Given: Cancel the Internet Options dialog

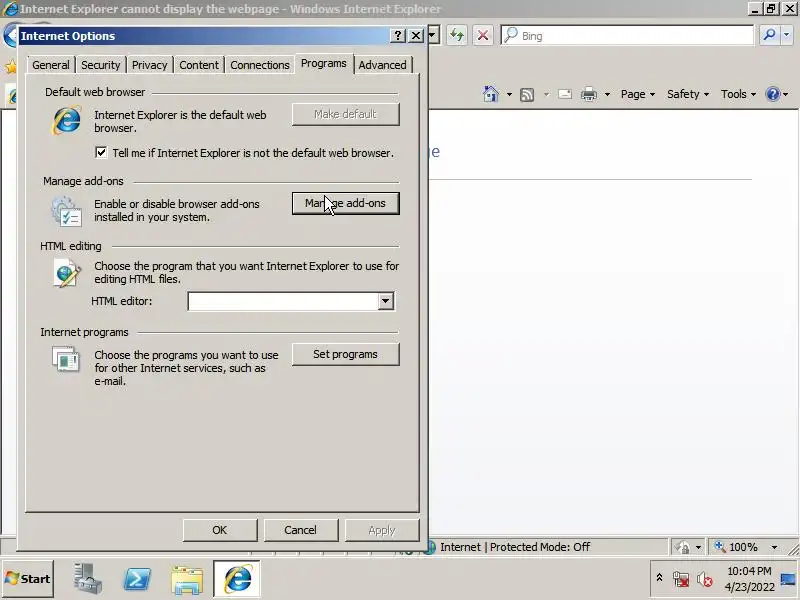Looking at the screenshot, I should [x=301, y=530].
